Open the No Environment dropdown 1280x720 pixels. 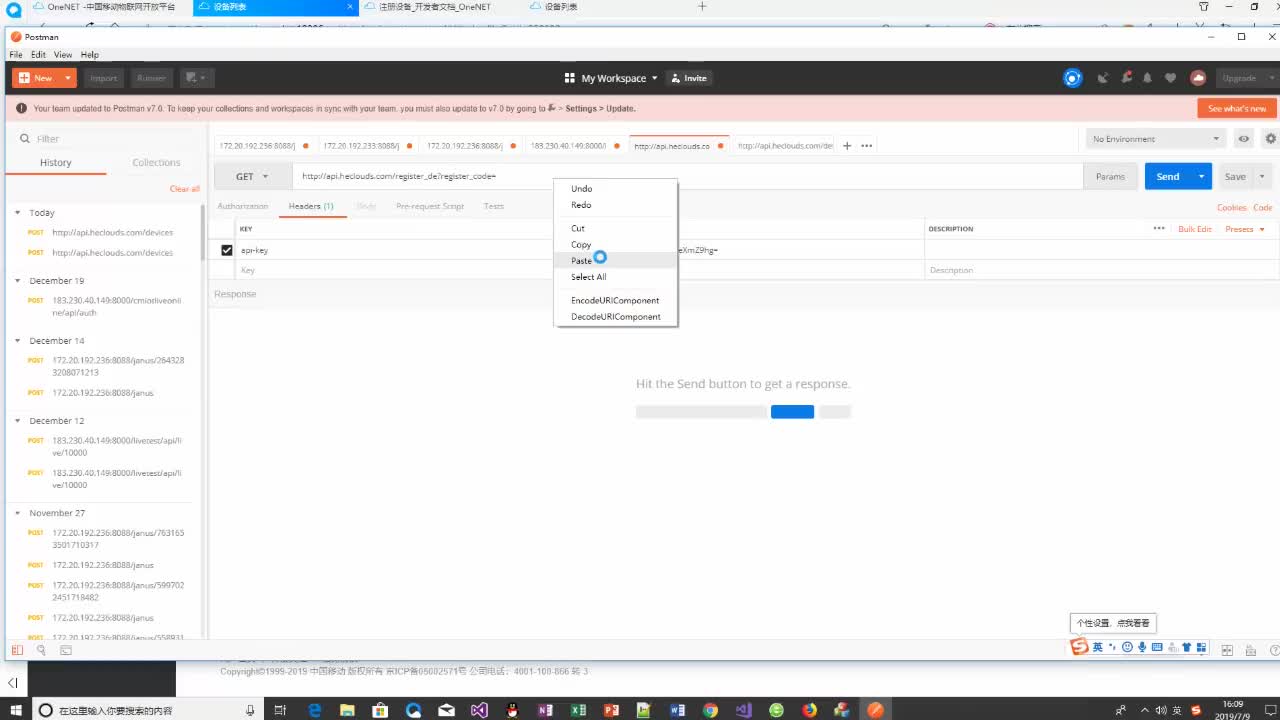click(x=1156, y=139)
